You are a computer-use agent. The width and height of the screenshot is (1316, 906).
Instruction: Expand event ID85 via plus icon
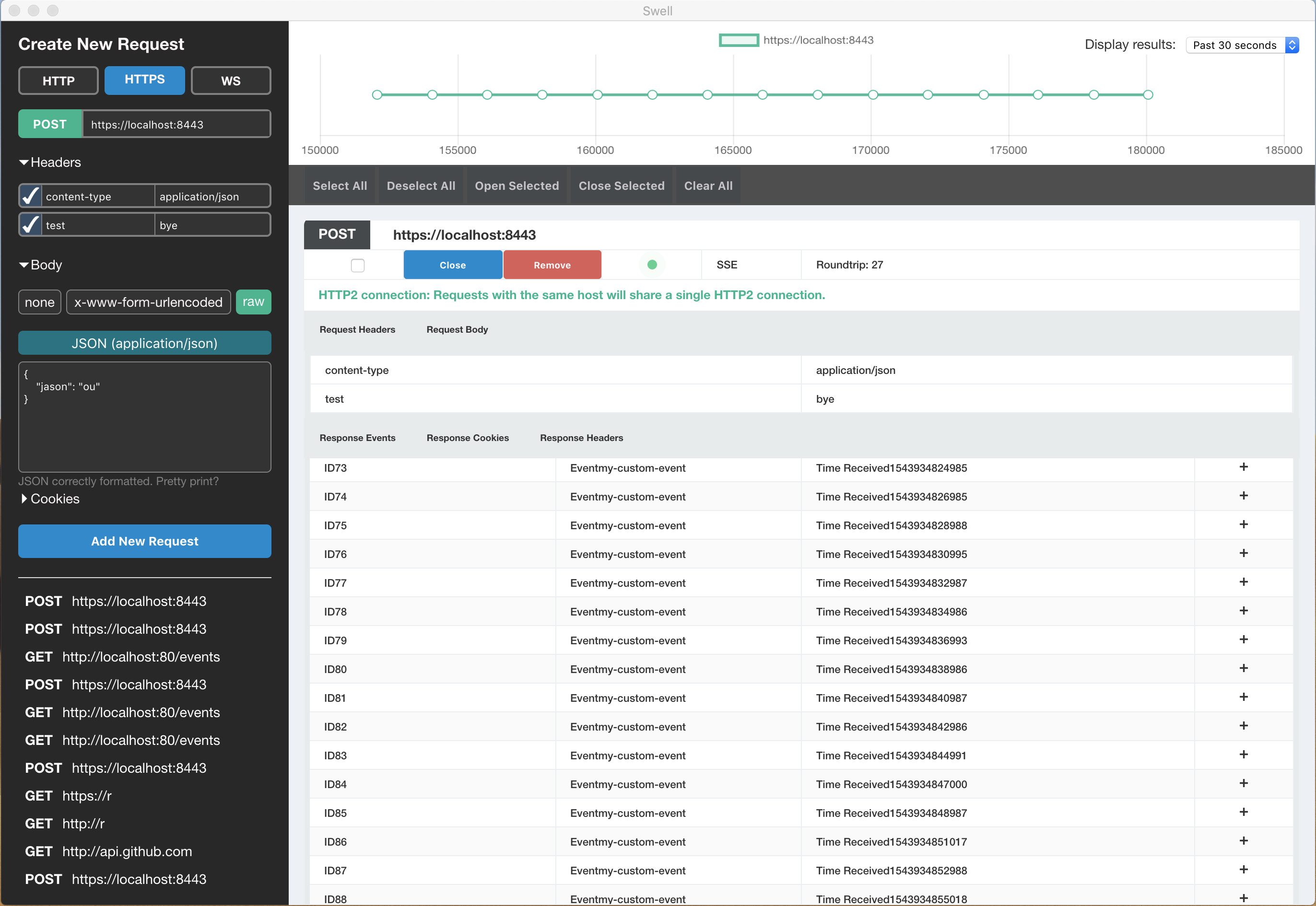pyautogui.click(x=1243, y=812)
